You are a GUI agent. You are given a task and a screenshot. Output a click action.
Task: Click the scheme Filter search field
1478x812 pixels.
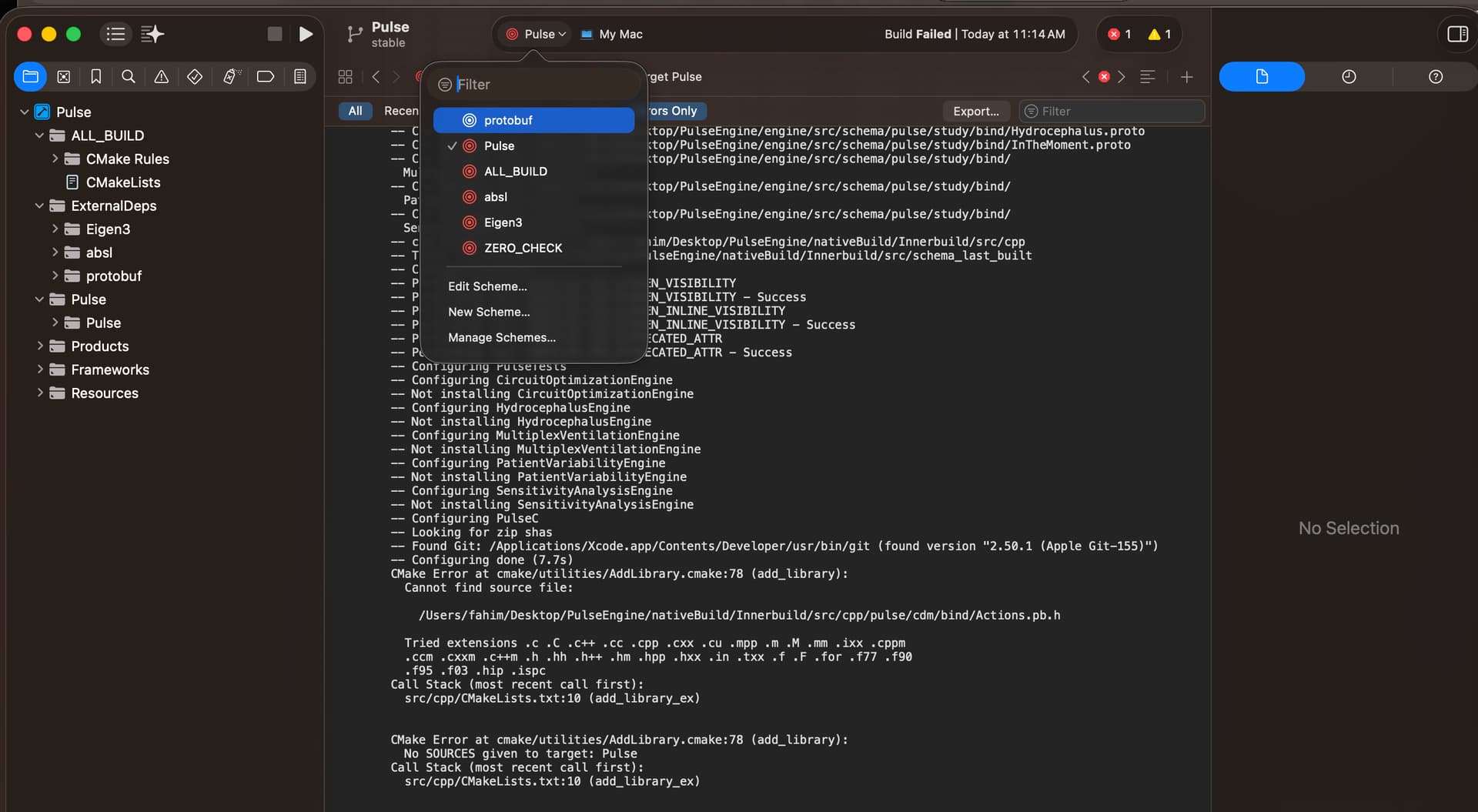(539, 85)
